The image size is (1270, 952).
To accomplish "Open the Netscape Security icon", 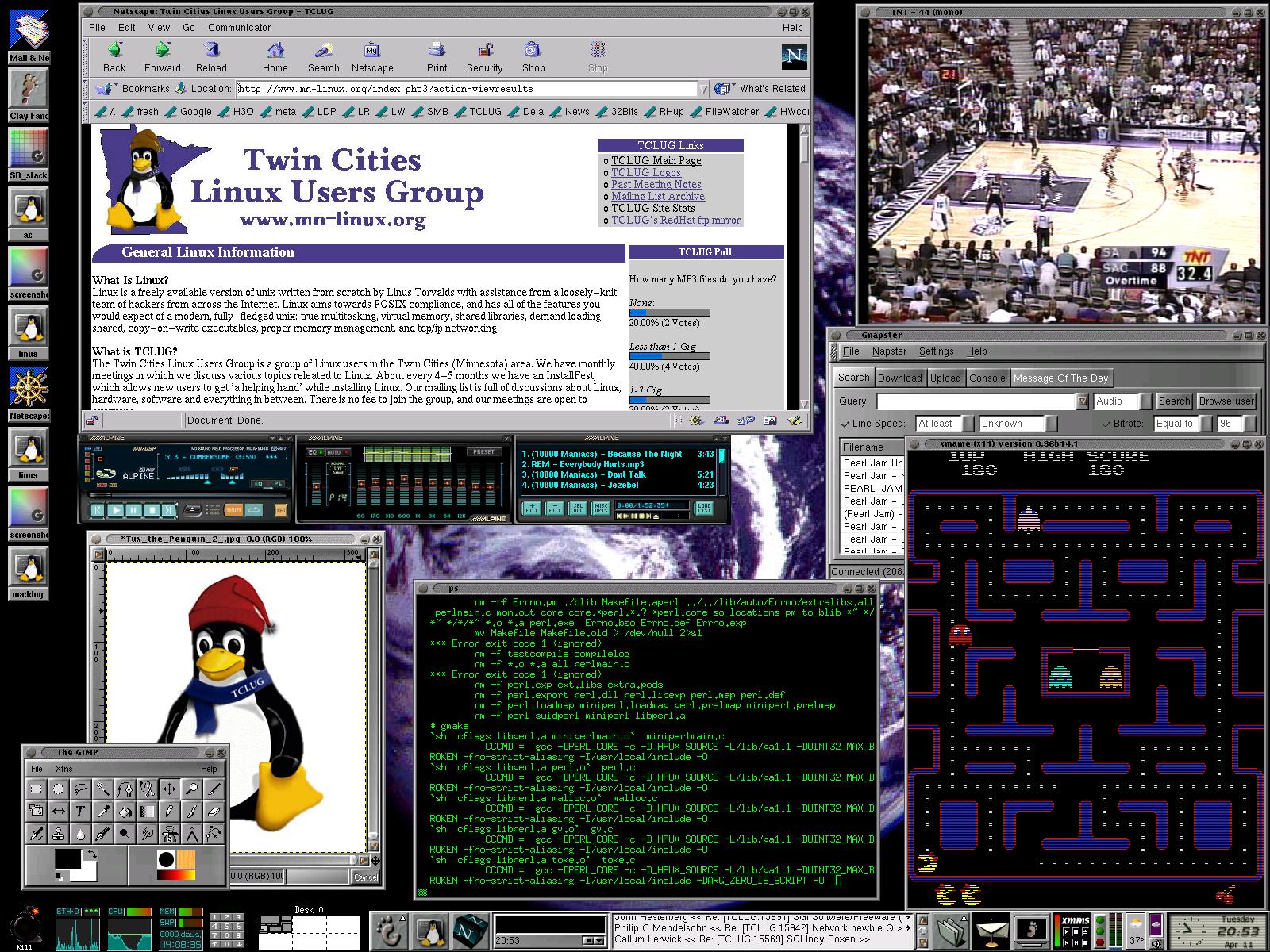I will [x=484, y=57].
